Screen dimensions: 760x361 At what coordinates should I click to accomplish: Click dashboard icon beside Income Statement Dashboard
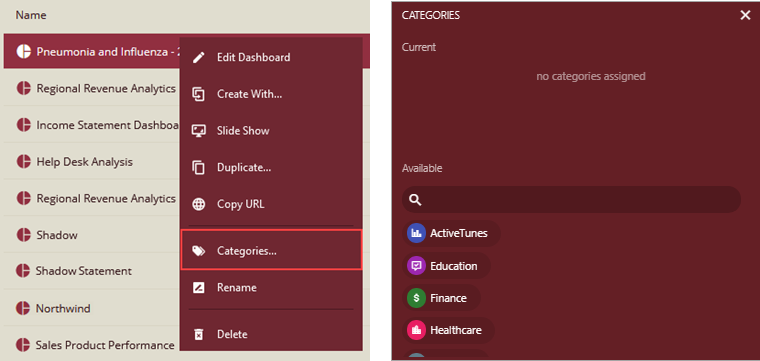(x=23, y=125)
